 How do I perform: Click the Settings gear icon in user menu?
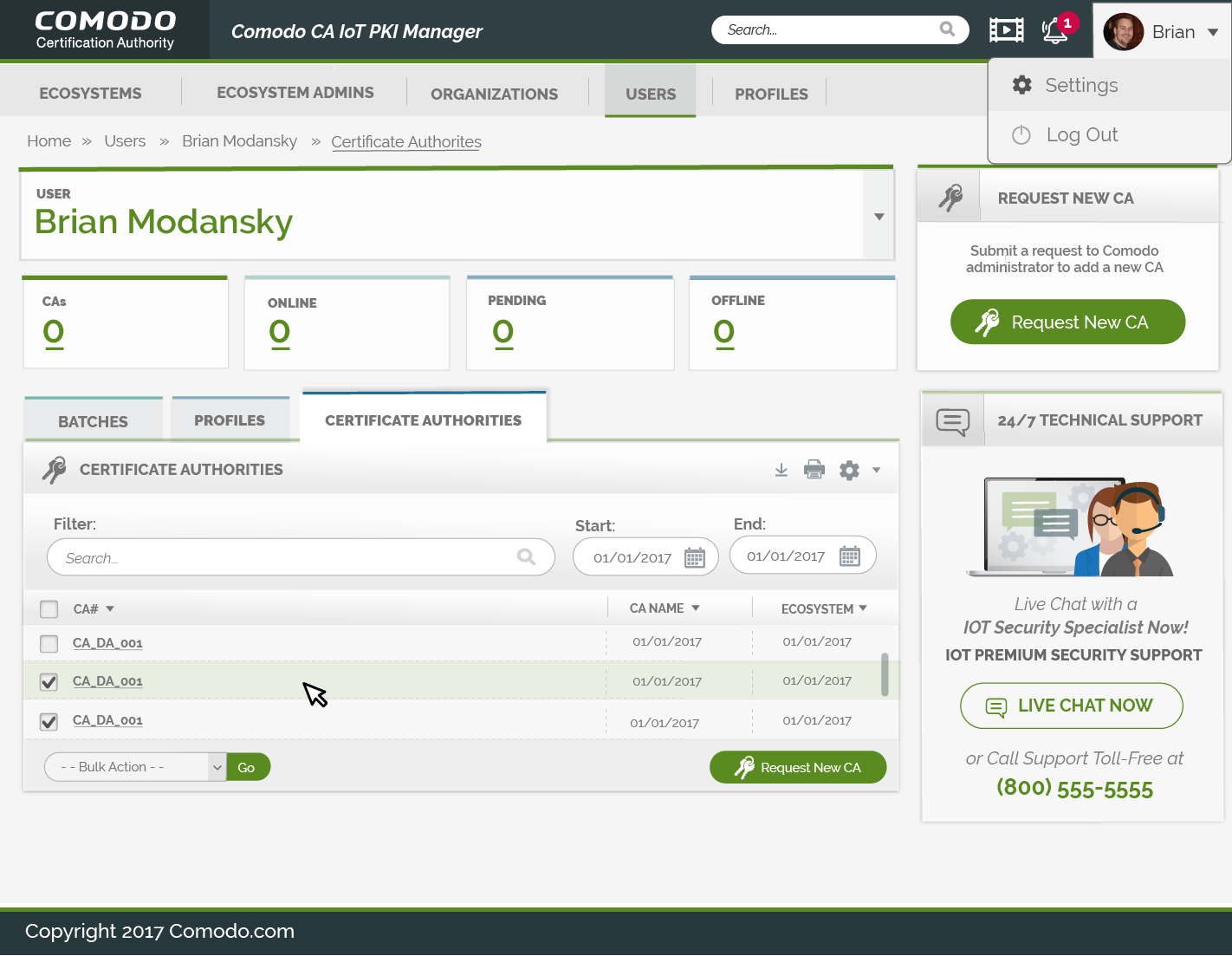[x=1022, y=85]
